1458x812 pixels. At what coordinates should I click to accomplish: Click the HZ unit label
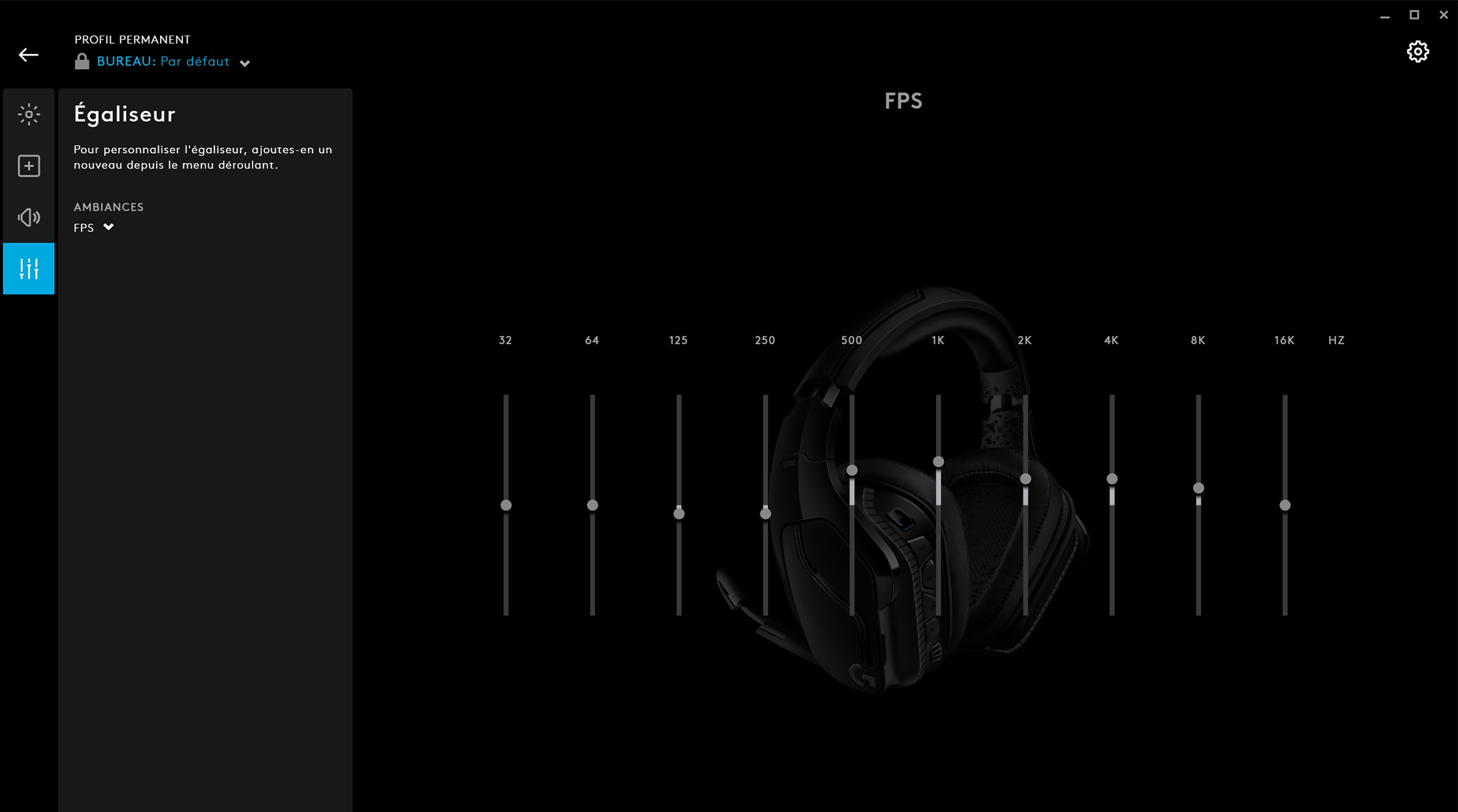[1336, 340]
